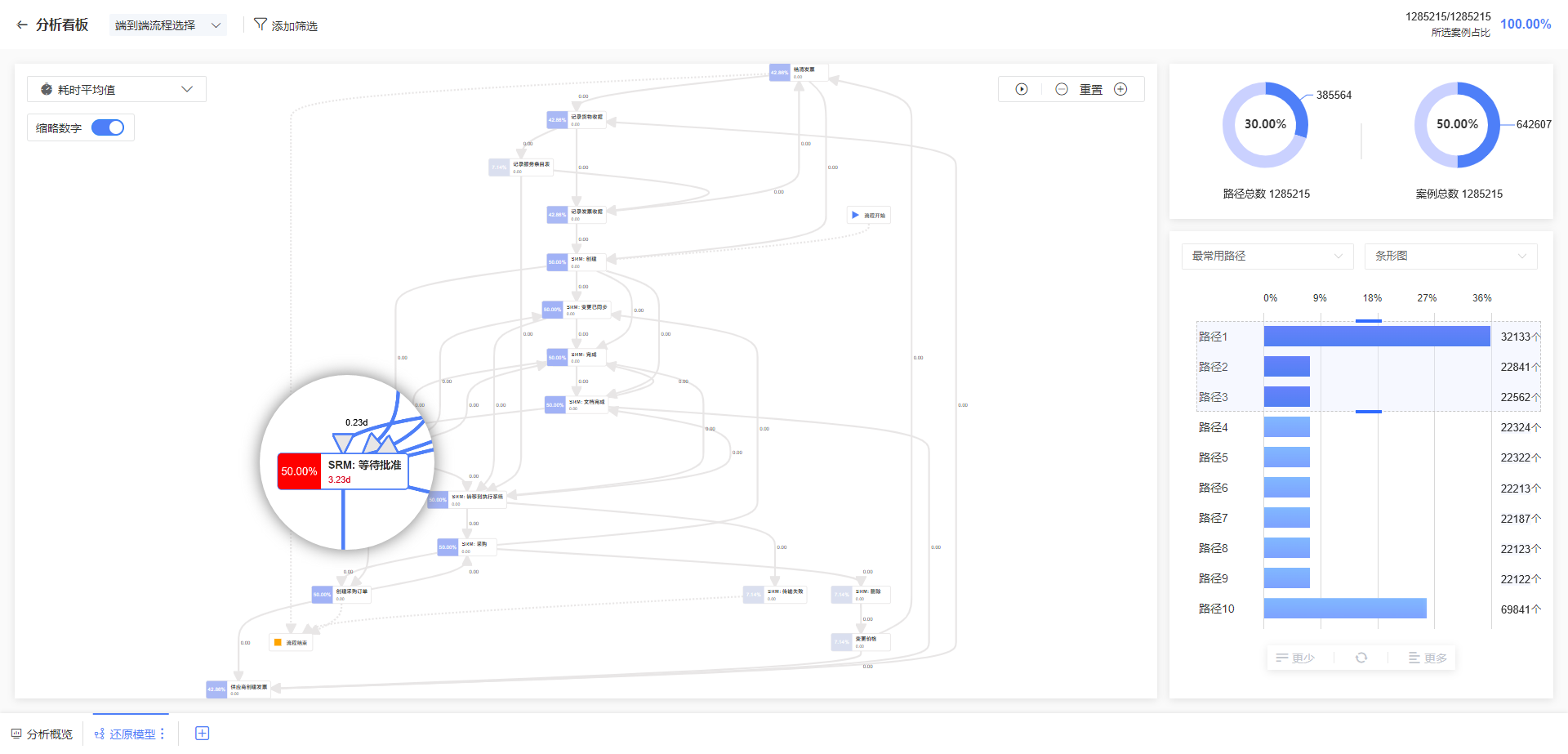
Task: Click the funnel filter icon 添加筛选
Action: pyautogui.click(x=261, y=25)
